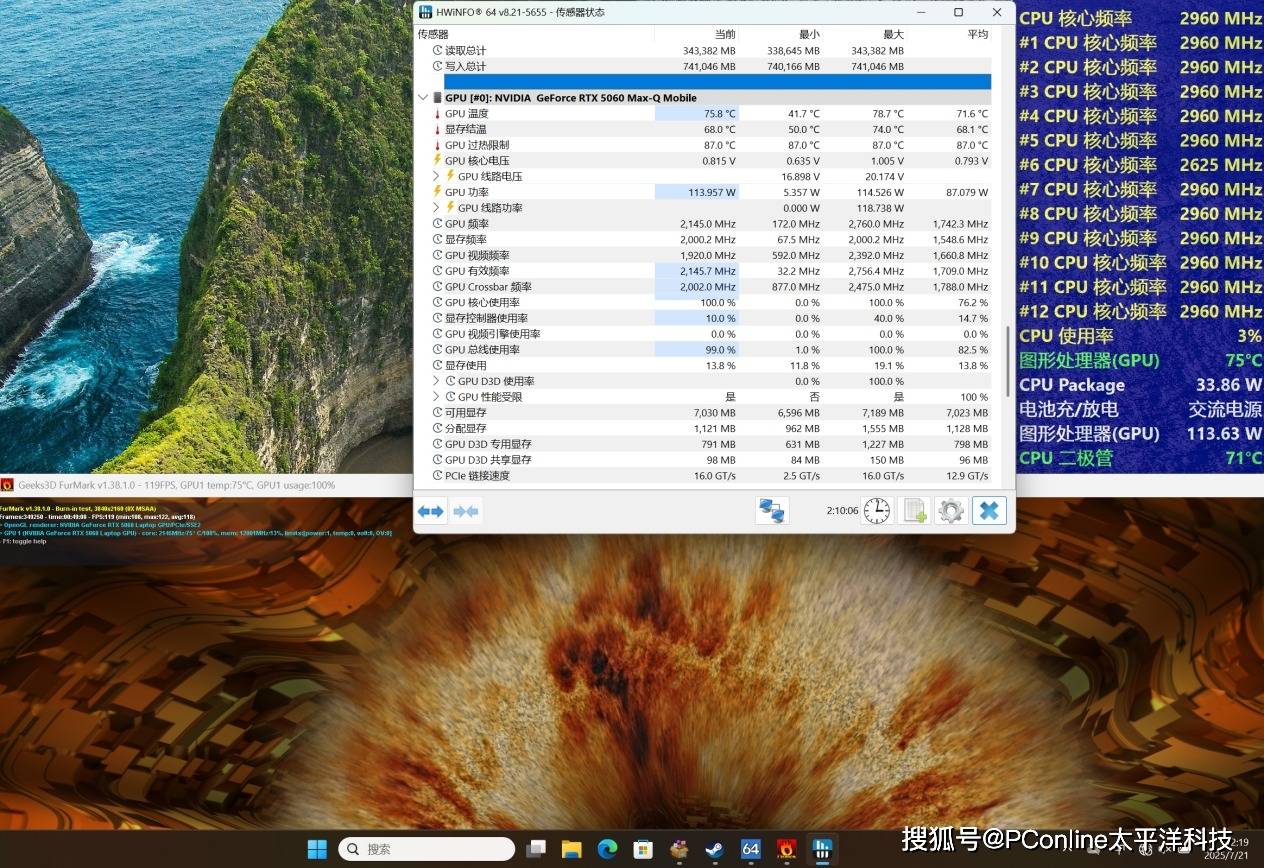The width and height of the screenshot is (1264, 868).
Task: Open FurMark from the taskbar
Action: (x=786, y=849)
